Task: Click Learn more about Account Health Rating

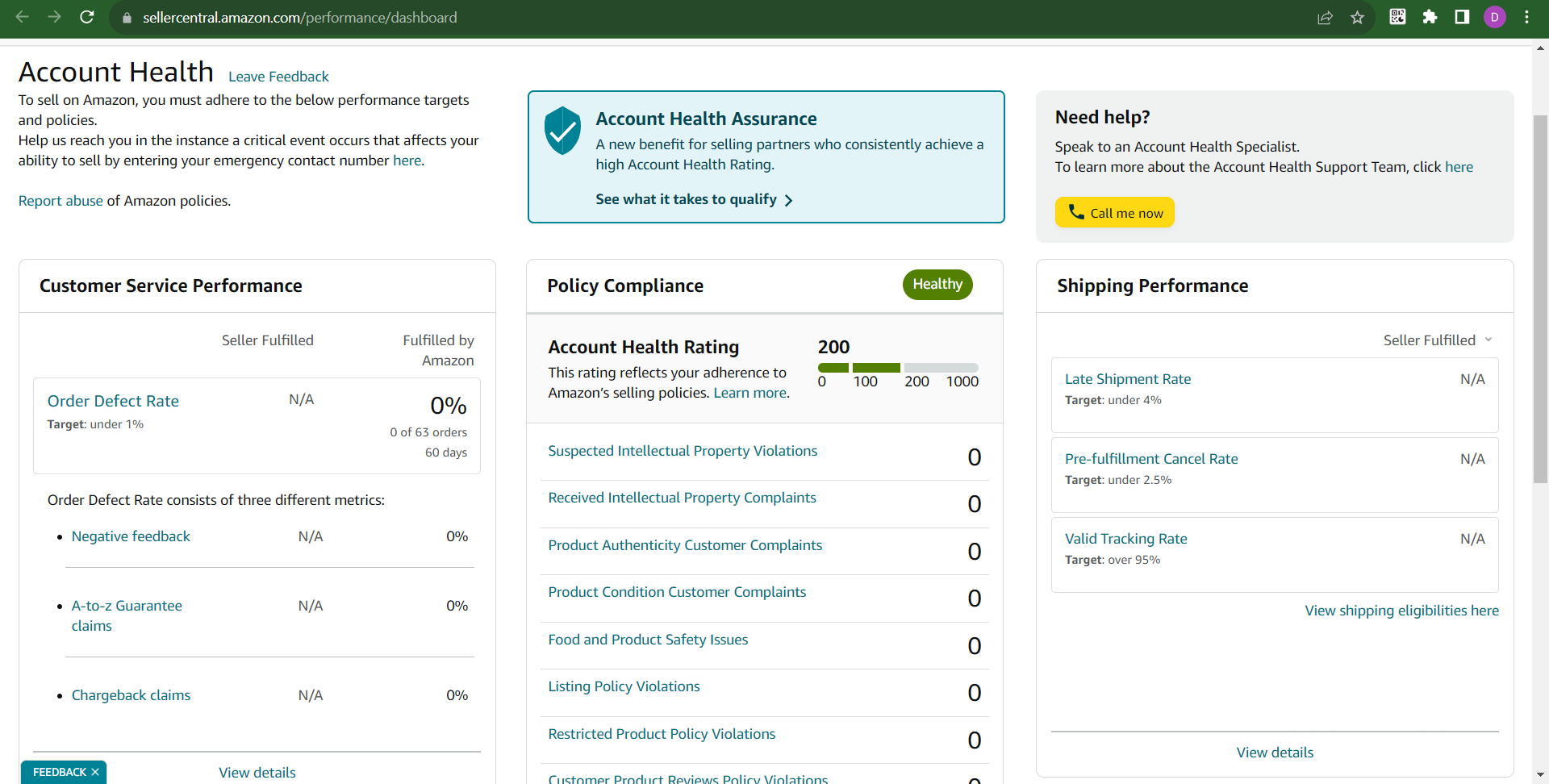Action: click(749, 393)
